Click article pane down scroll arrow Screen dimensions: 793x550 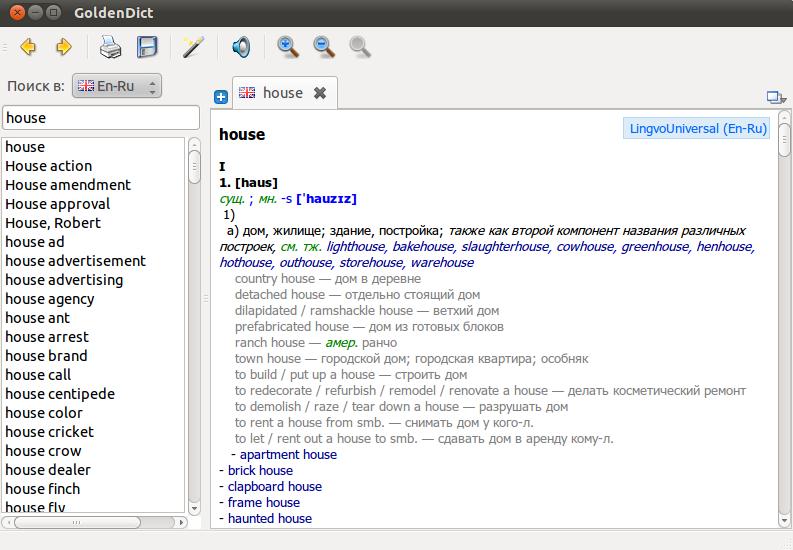pyautogui.click(x=784, y=520)
